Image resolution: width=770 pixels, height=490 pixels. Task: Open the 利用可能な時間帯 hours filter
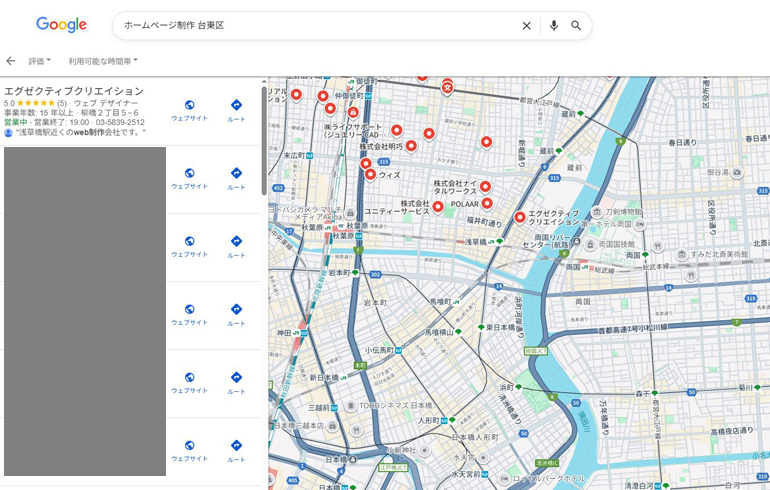(x=102, y=61)
